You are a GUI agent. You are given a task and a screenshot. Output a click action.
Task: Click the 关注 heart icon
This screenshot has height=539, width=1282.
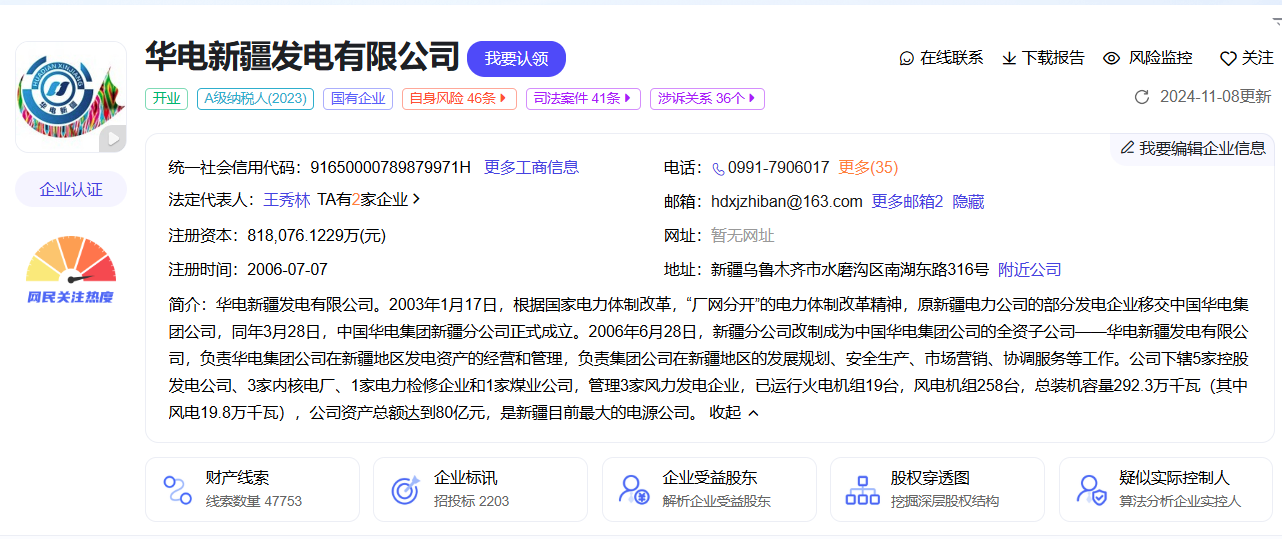click(x=1228, y=58)
